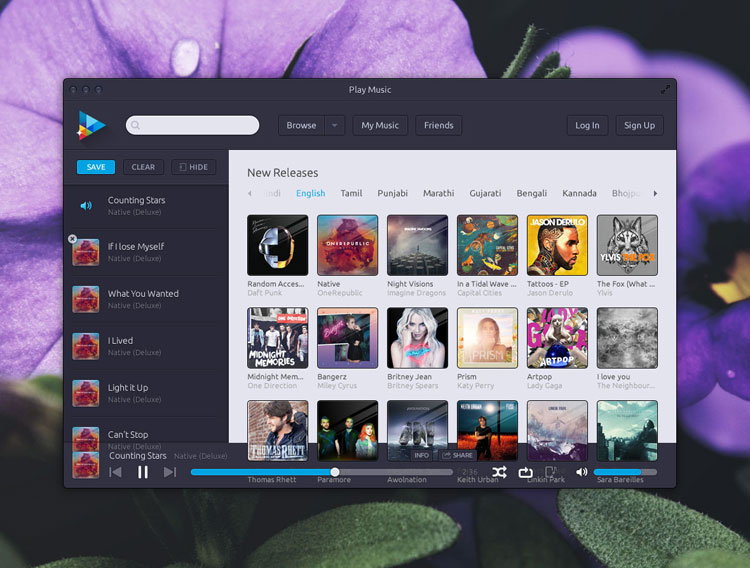Open Midnight Memories album cover
Viewport: 750px width, 568px height.
pyautogui.click(x=277, y=338)
